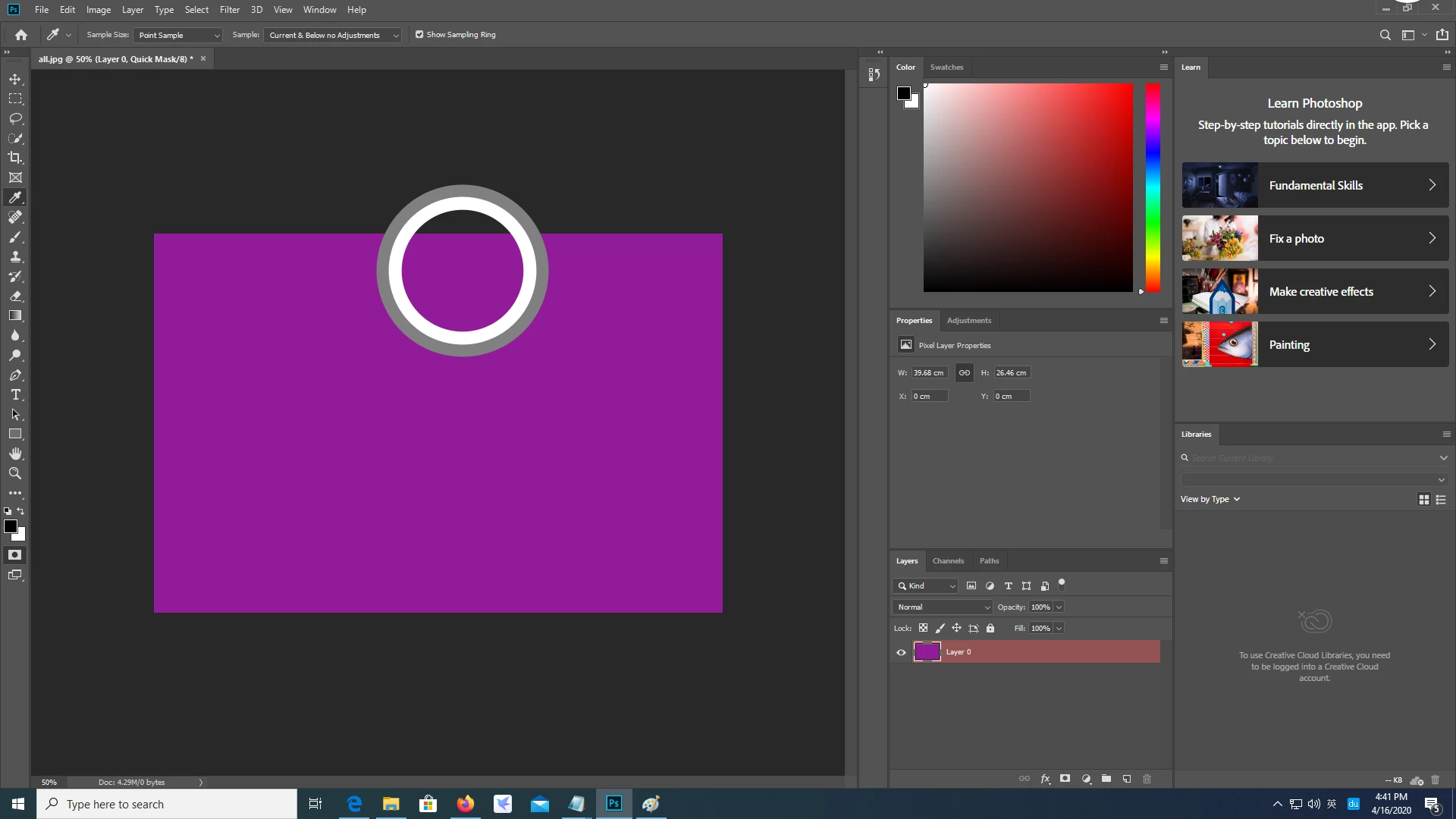Open the Normal blend mode dropdown
1456x819 pixels.
coord(942,607)
